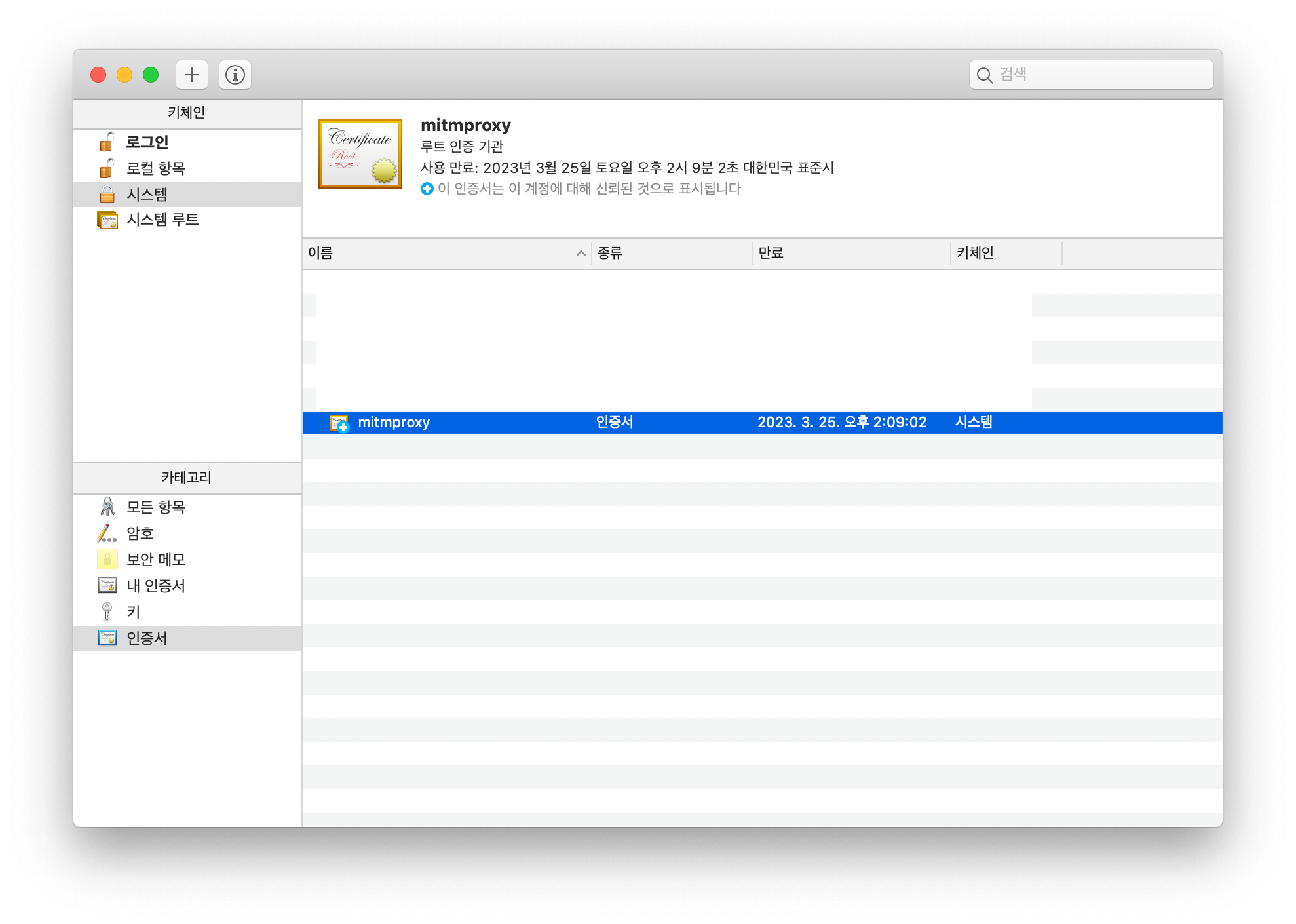Click the trusted-for-this-account status text
This screenshot has height=924, width=1296.
[x=589, y=189]
